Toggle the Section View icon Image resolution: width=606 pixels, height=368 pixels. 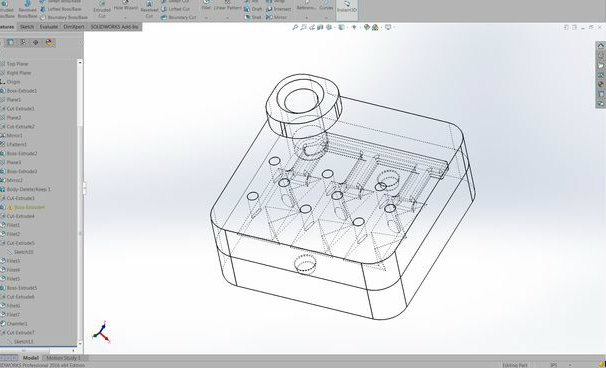click(x=320, y=27)
